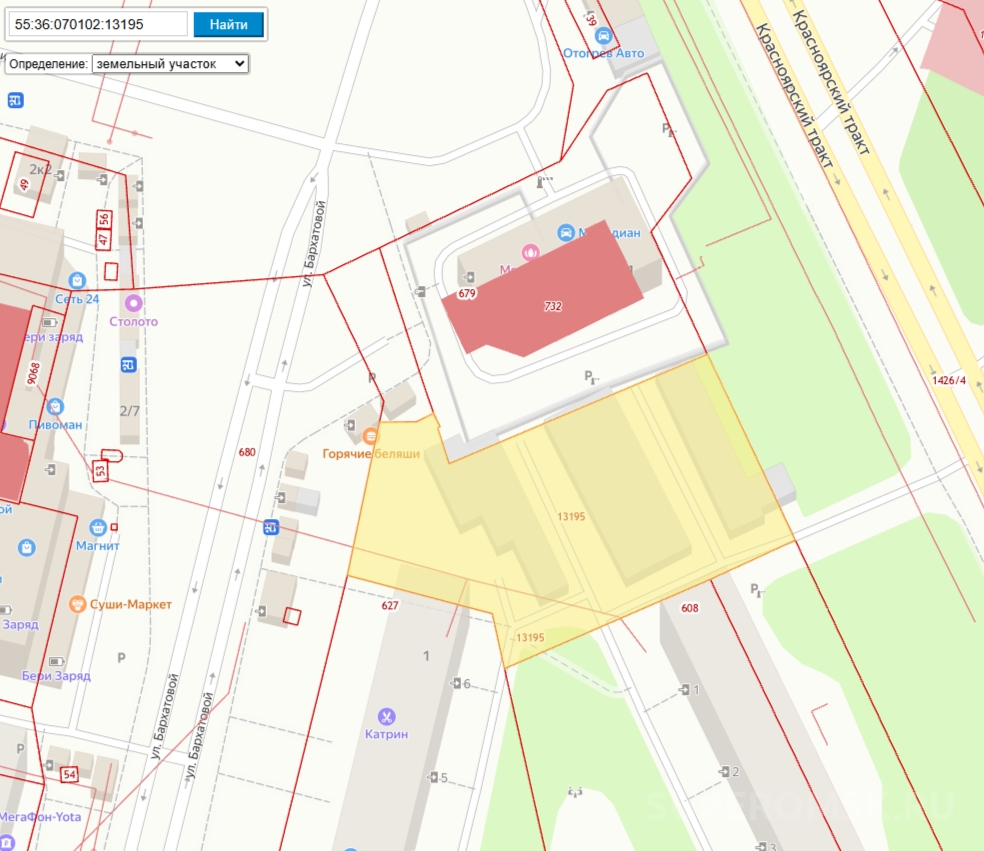
Task: Open the Магнит supermarket icon
Action: [97, 527]
